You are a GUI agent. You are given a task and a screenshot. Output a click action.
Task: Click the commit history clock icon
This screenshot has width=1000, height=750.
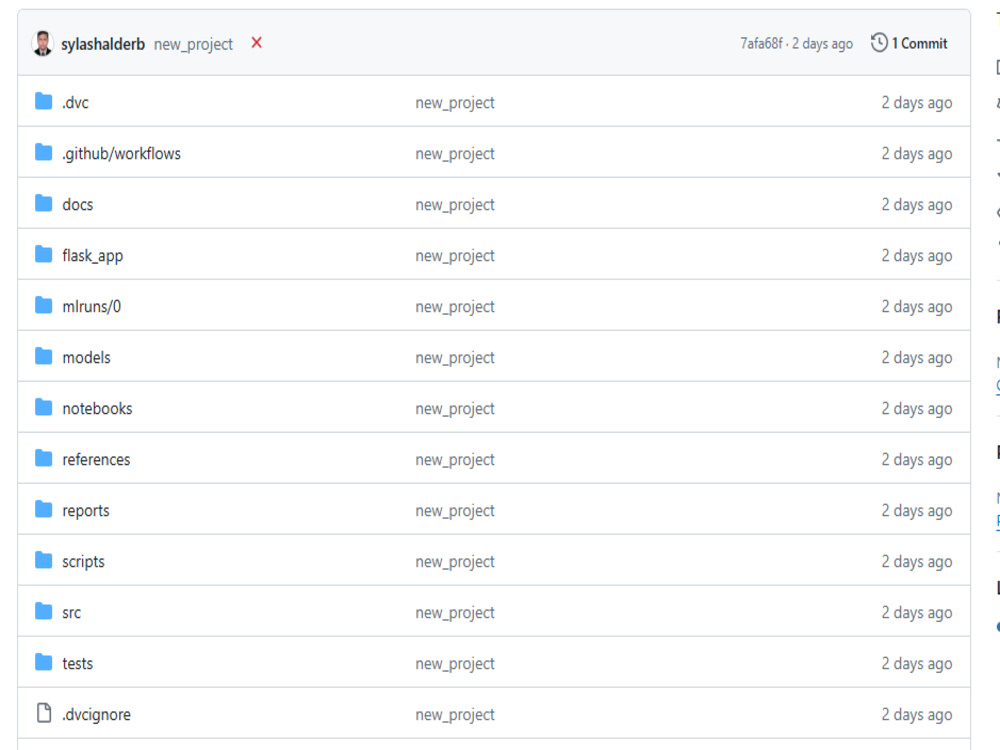pos(879,43)
